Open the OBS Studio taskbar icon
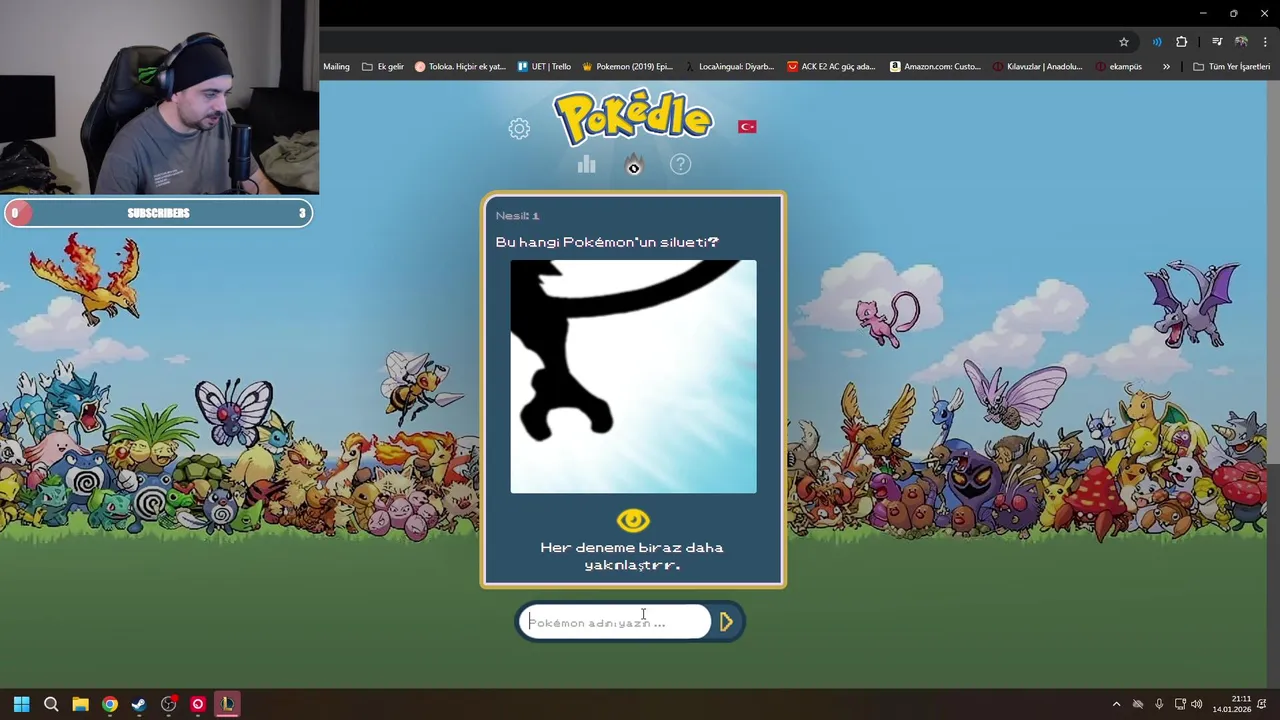This screenshot has height=720, width=1280. 168,704
